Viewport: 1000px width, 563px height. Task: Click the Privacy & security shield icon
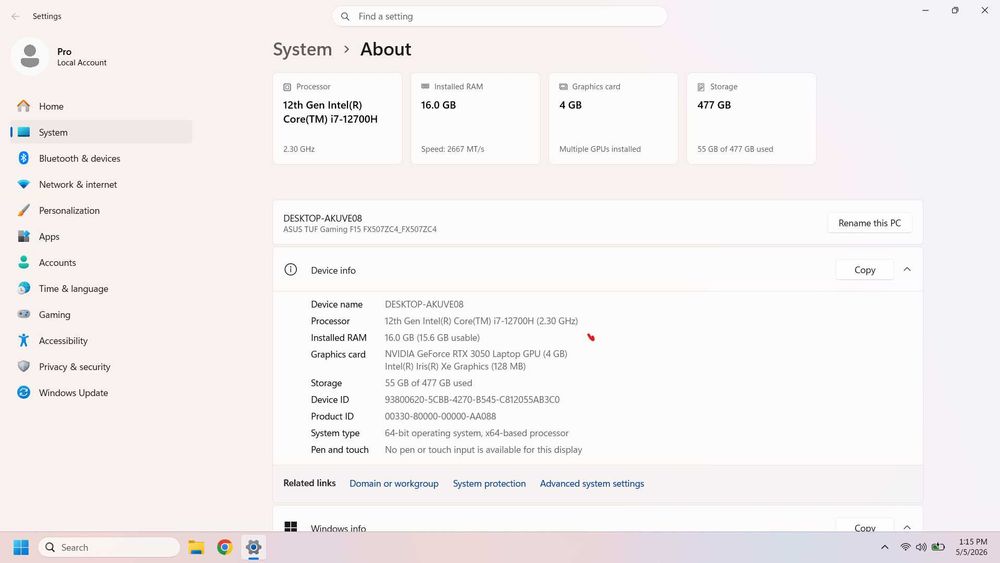[x=24, y=367]
